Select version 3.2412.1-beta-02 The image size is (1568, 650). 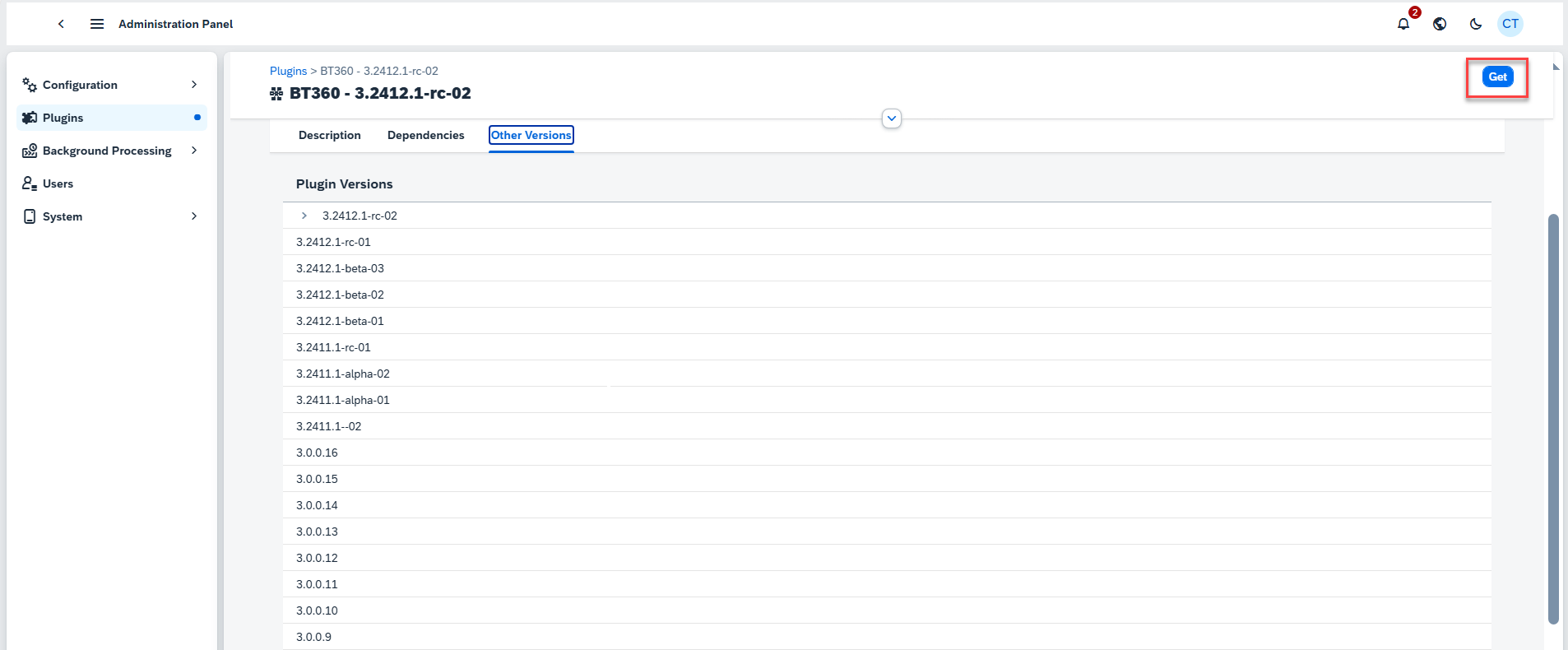pos(887,295)
